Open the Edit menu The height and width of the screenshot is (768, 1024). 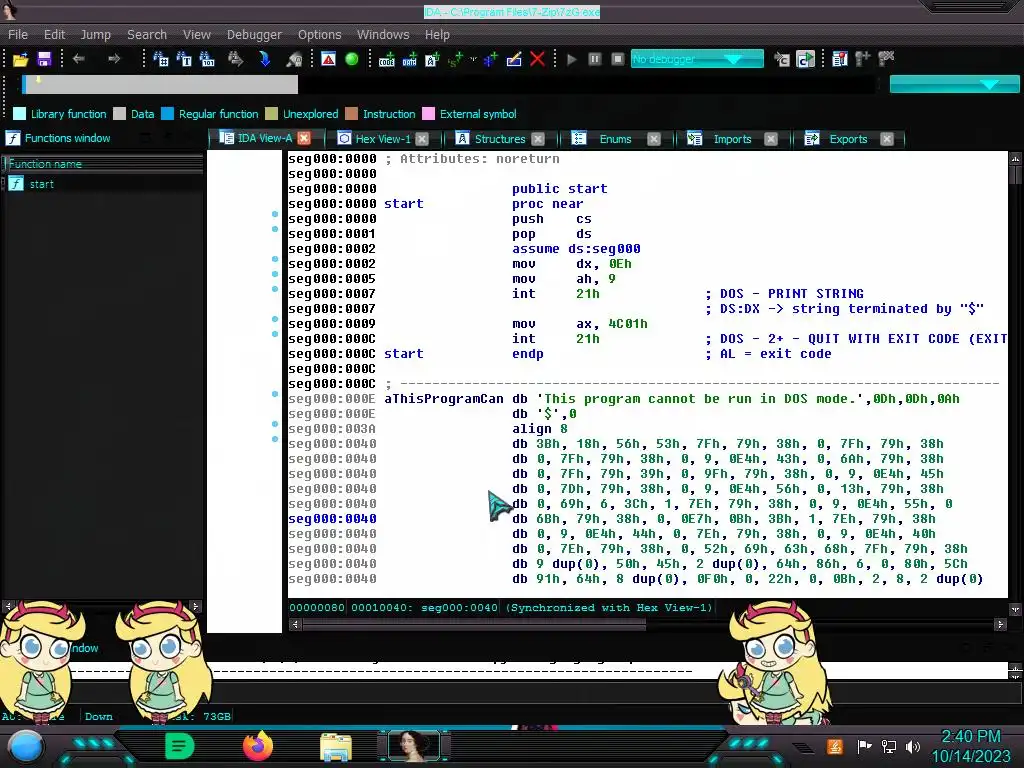[54, 35]
